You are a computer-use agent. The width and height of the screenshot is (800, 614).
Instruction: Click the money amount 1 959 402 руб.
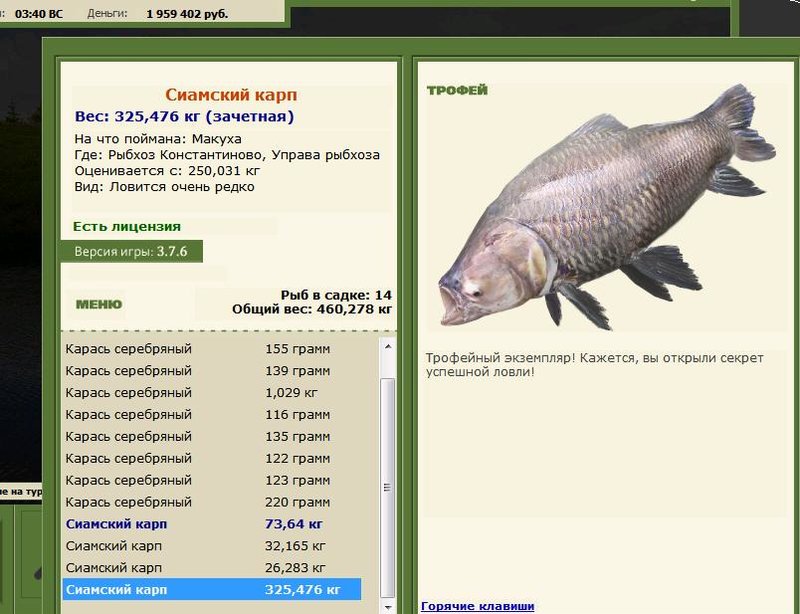tap(187, 14)
